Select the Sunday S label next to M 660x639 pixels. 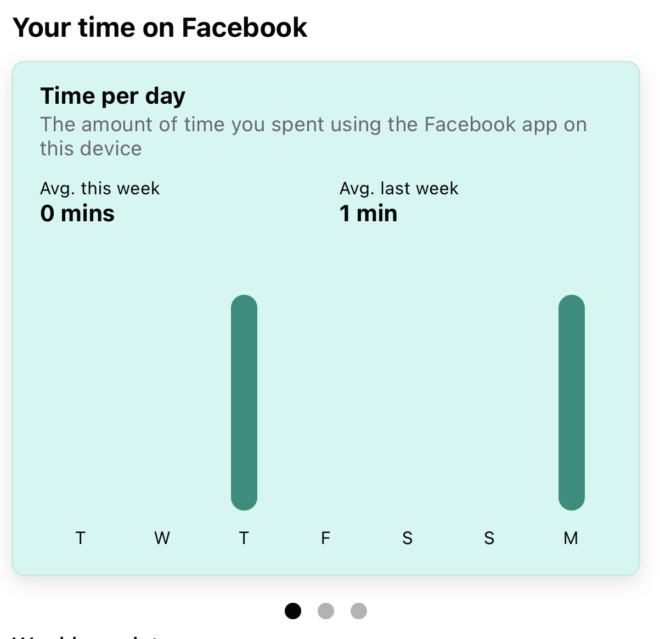click(x=489, y=538)
